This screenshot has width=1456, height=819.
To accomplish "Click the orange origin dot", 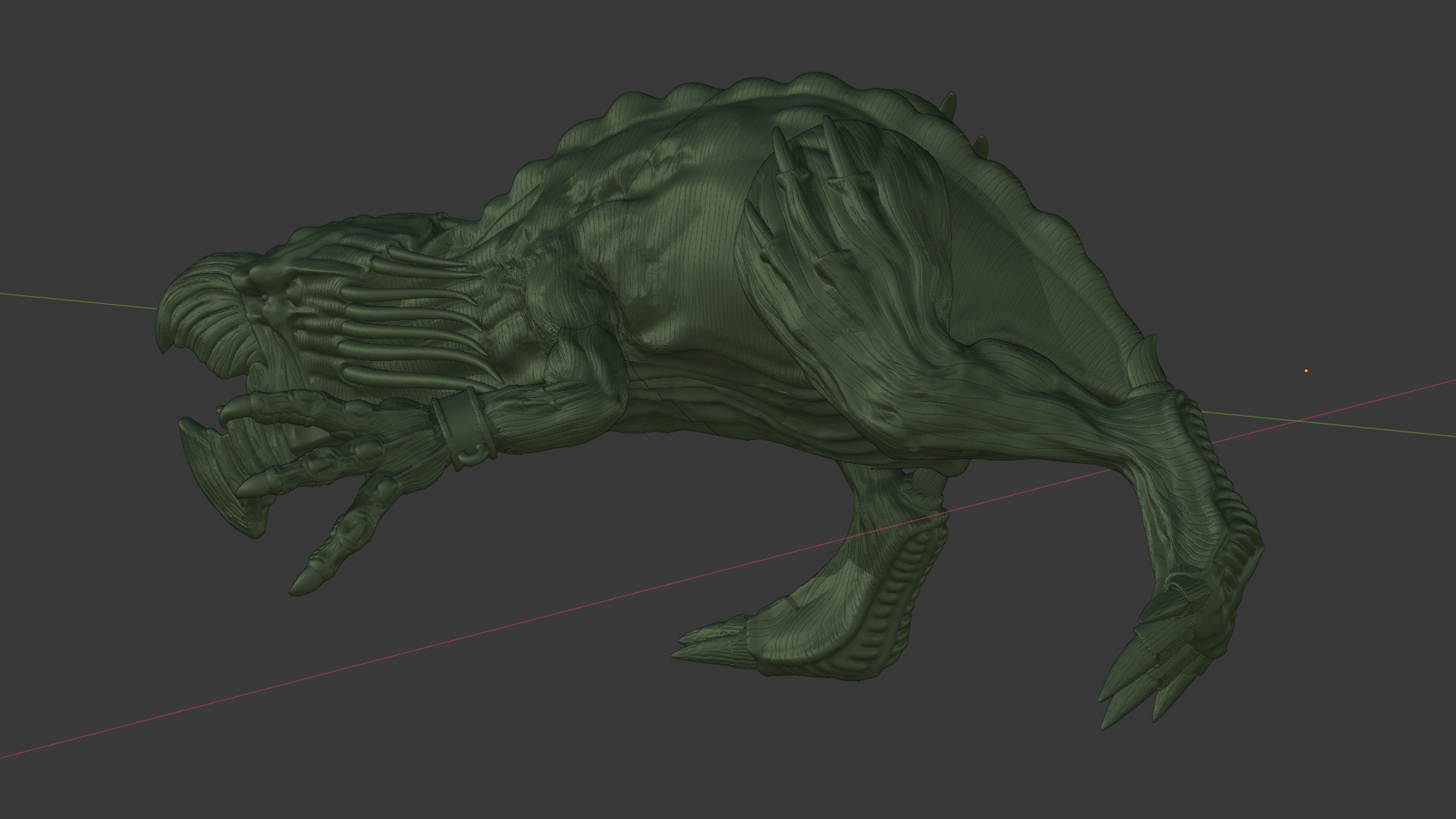I will click(1306, 371).
